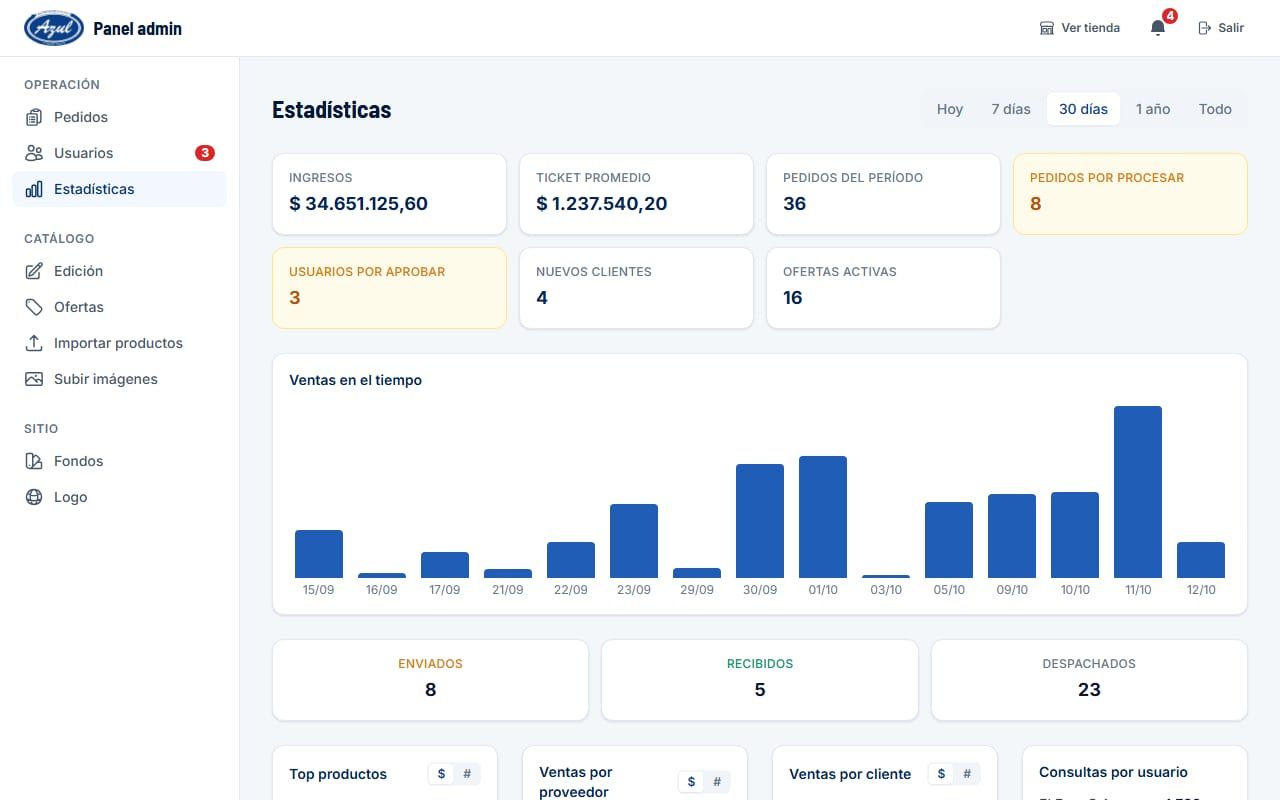Image resolution: width=1280 pixels, height=800 pixels.
Task: Click the Panel admin title text
Action: coord(138,28)
